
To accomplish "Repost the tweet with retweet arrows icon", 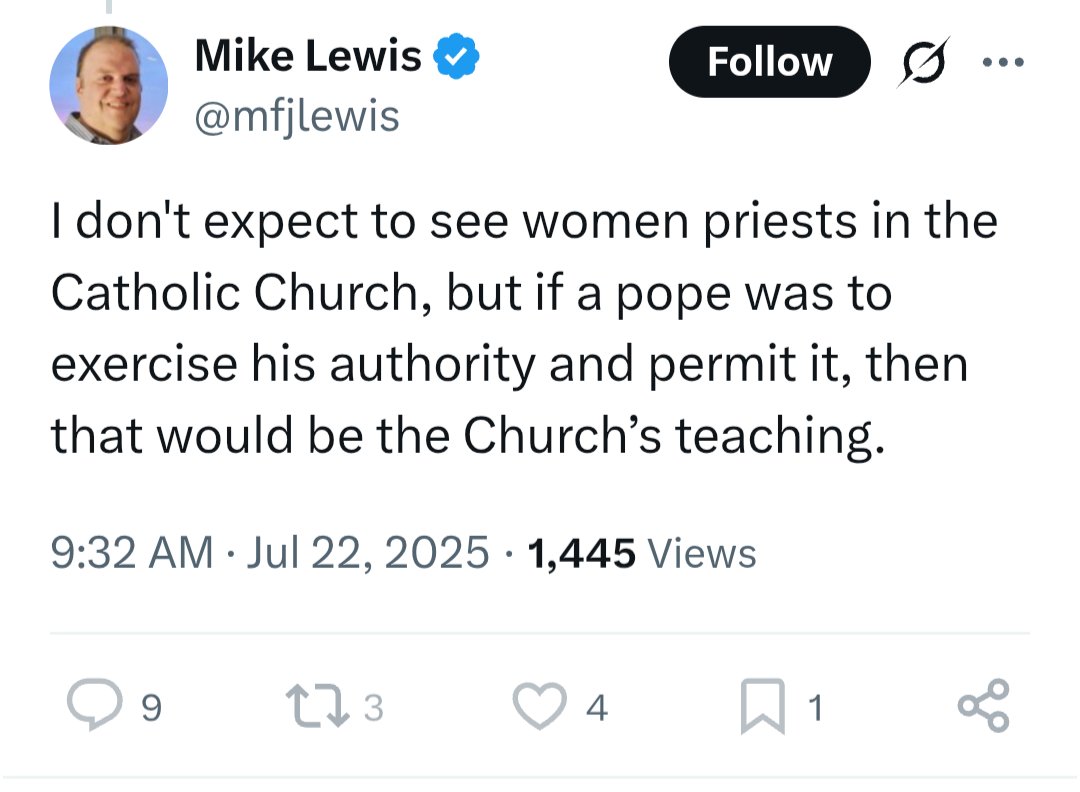I will (x=318, y=706).
